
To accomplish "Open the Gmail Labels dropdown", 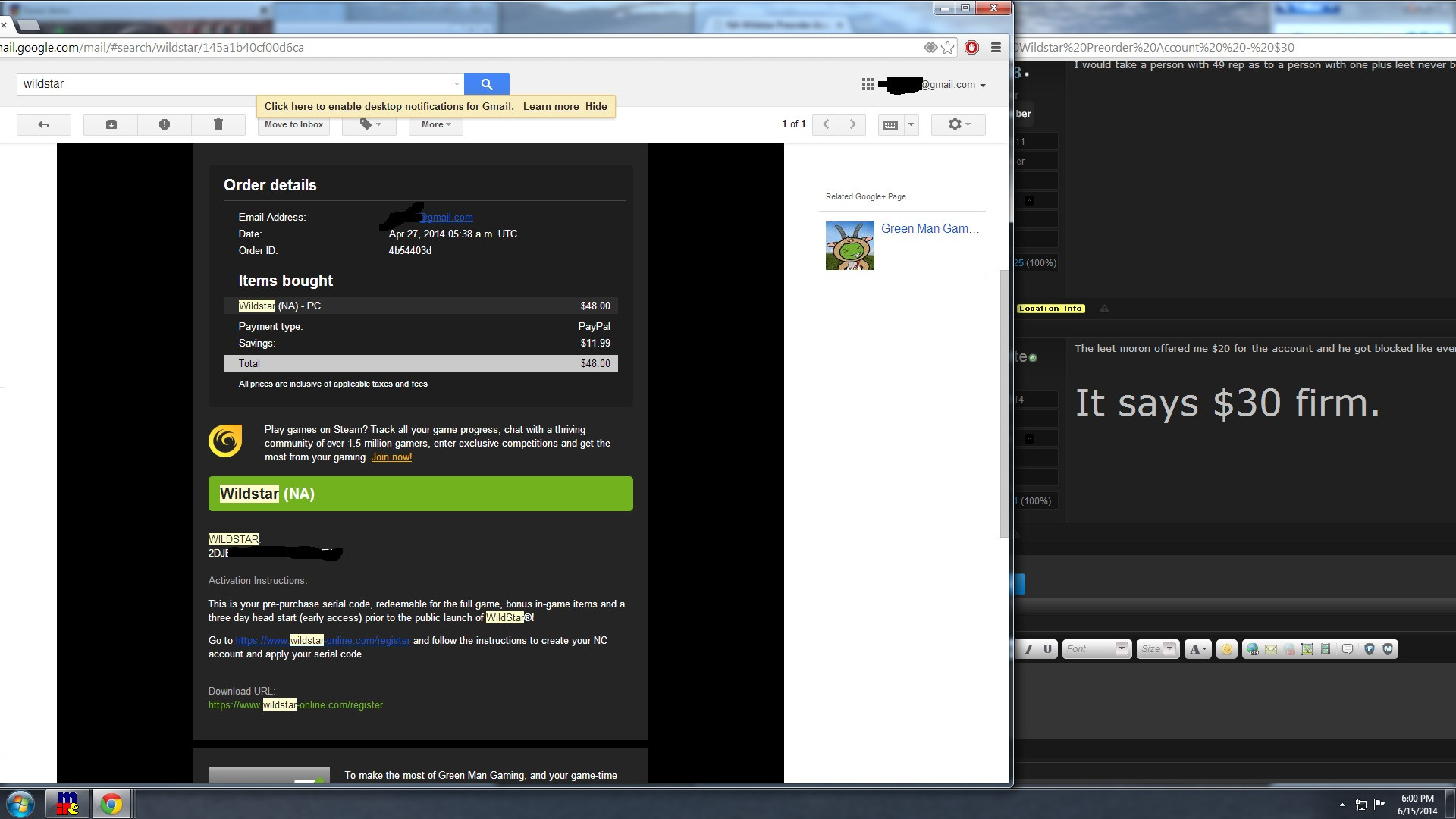I will (369, 124).
